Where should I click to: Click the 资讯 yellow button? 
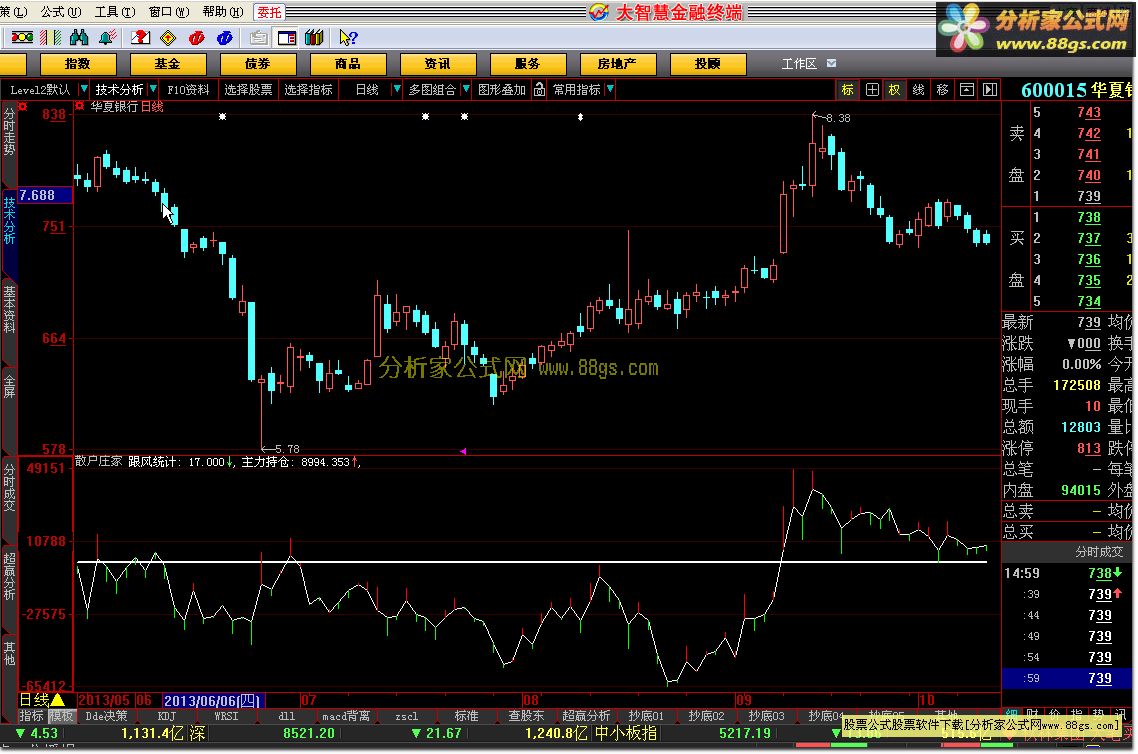click(x=438, y=64)
